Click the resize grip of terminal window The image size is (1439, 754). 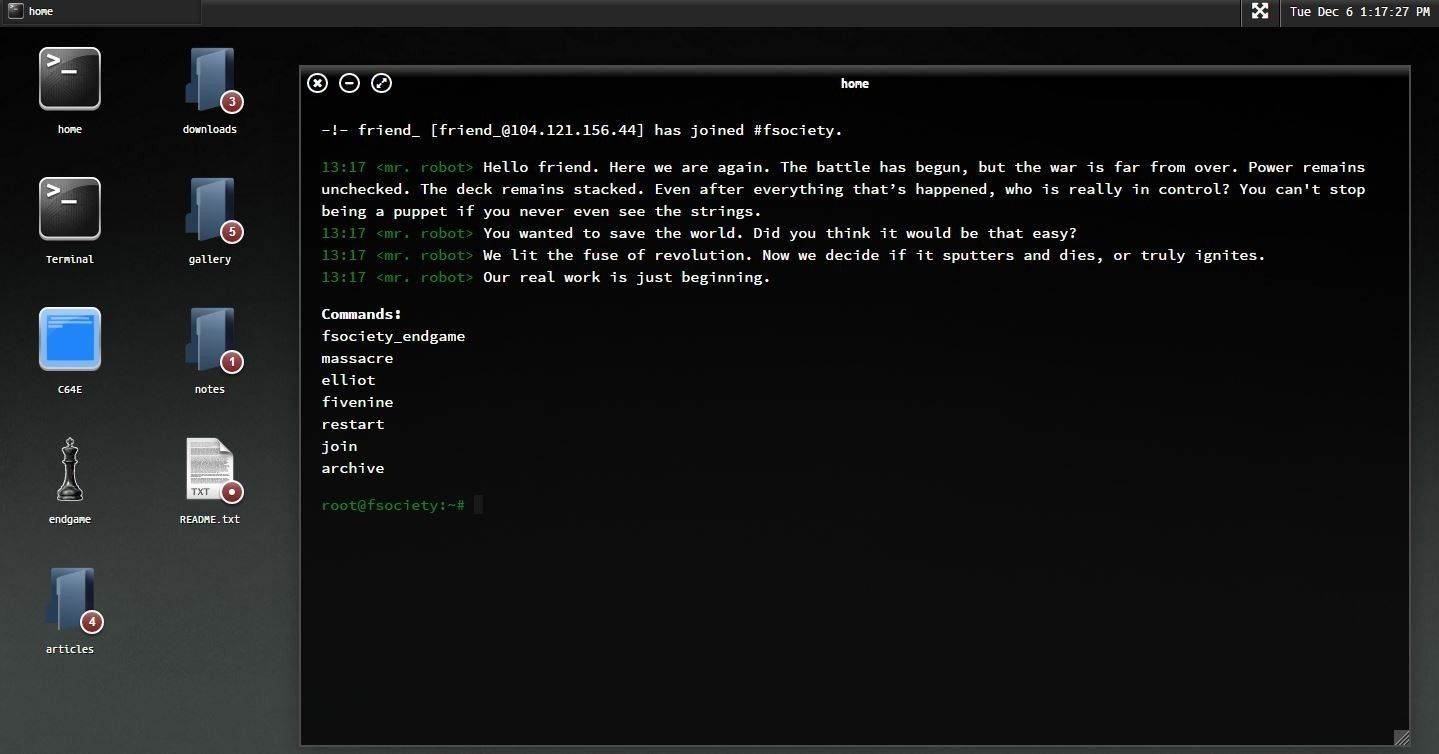(x=1402, y=738)
